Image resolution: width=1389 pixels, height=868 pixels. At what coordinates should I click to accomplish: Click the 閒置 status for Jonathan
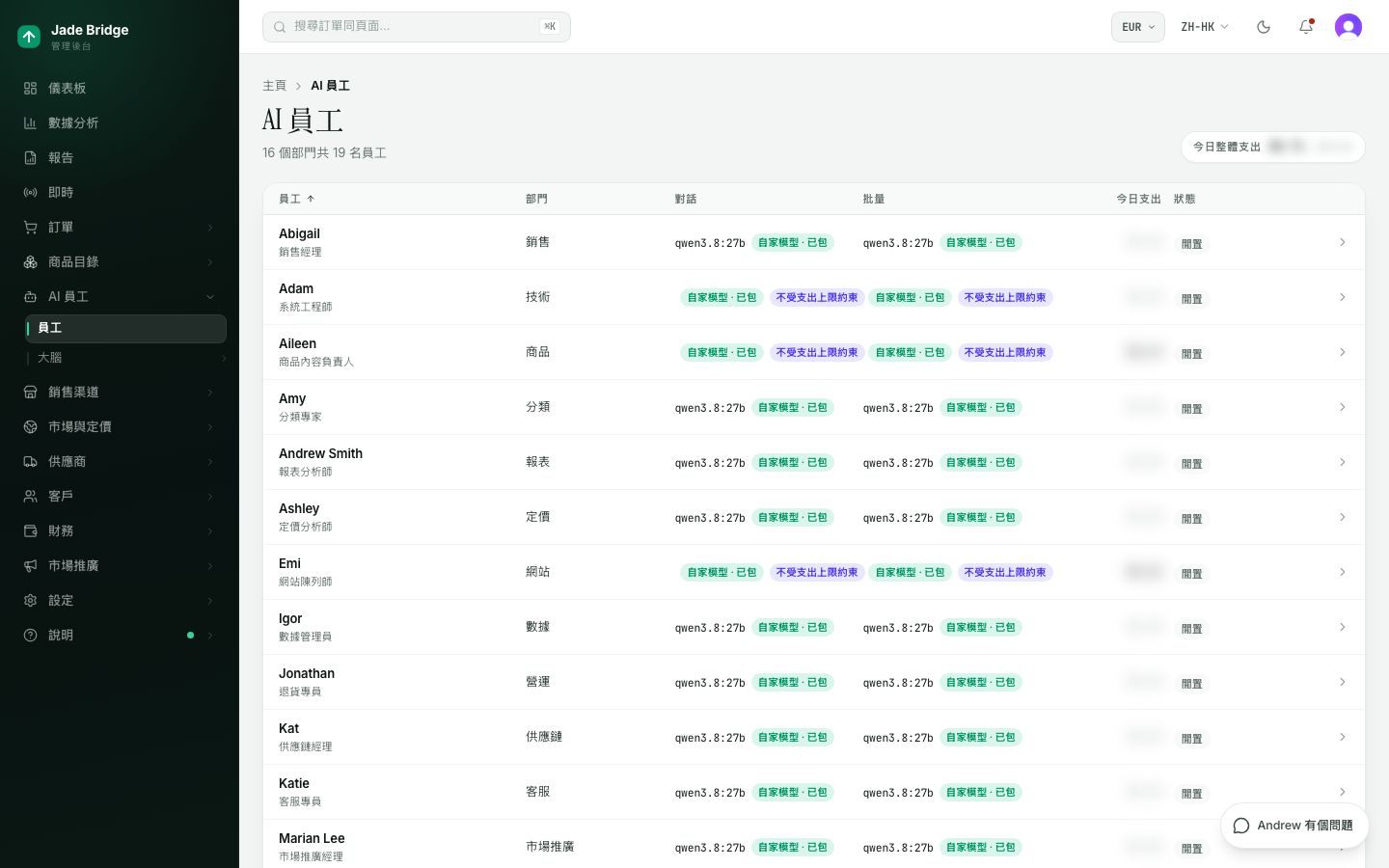[1192, 684]
